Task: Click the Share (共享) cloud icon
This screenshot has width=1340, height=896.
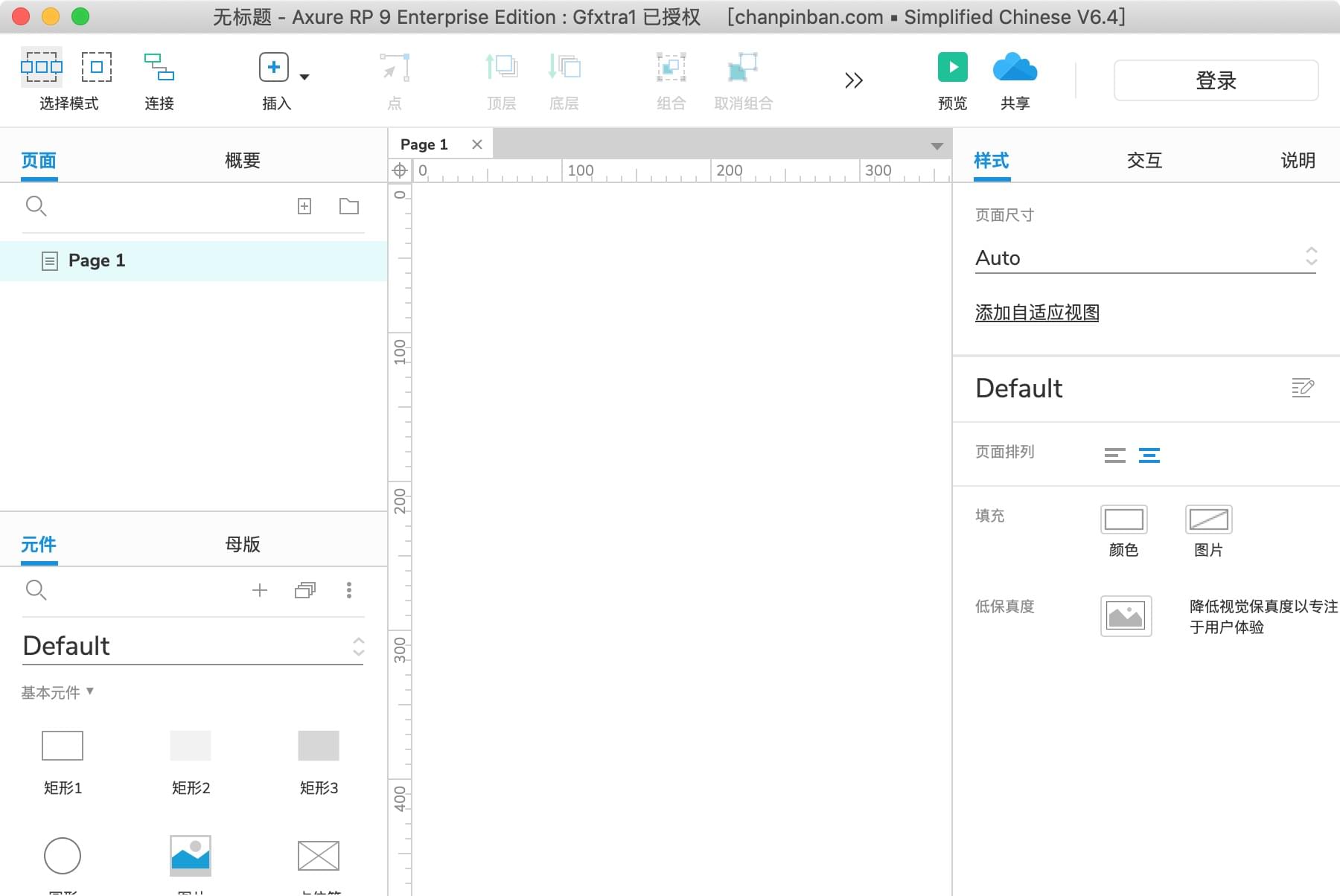Action: pyautogui.click(x=1015, y=68)
